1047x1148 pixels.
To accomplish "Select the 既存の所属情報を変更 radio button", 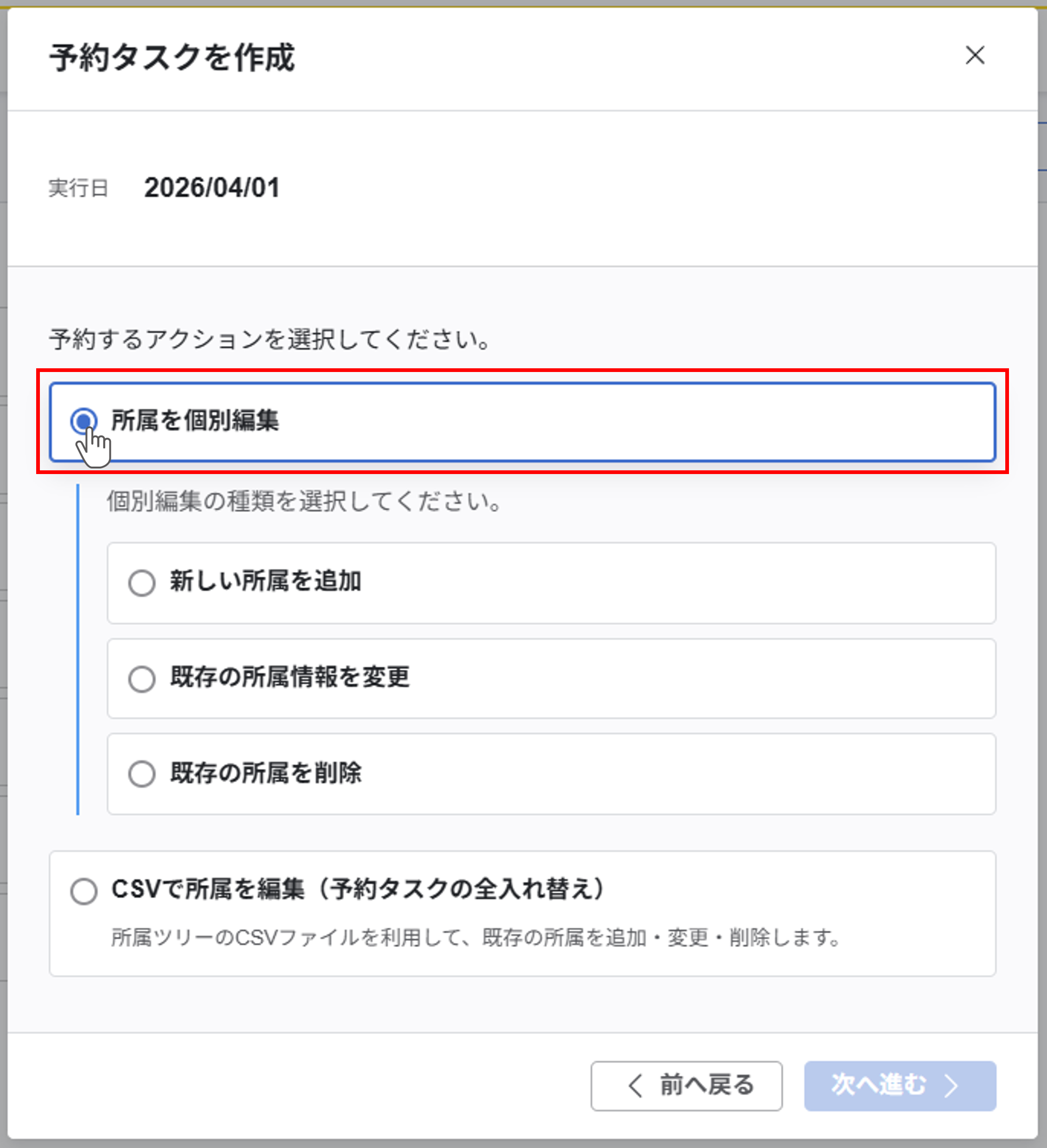I will pos(142,678).
